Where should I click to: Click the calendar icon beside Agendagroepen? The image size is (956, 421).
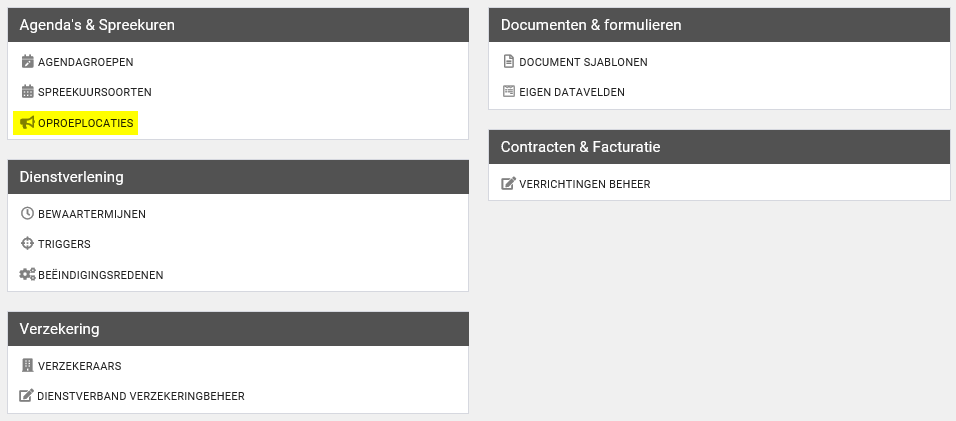pos(27,62)
